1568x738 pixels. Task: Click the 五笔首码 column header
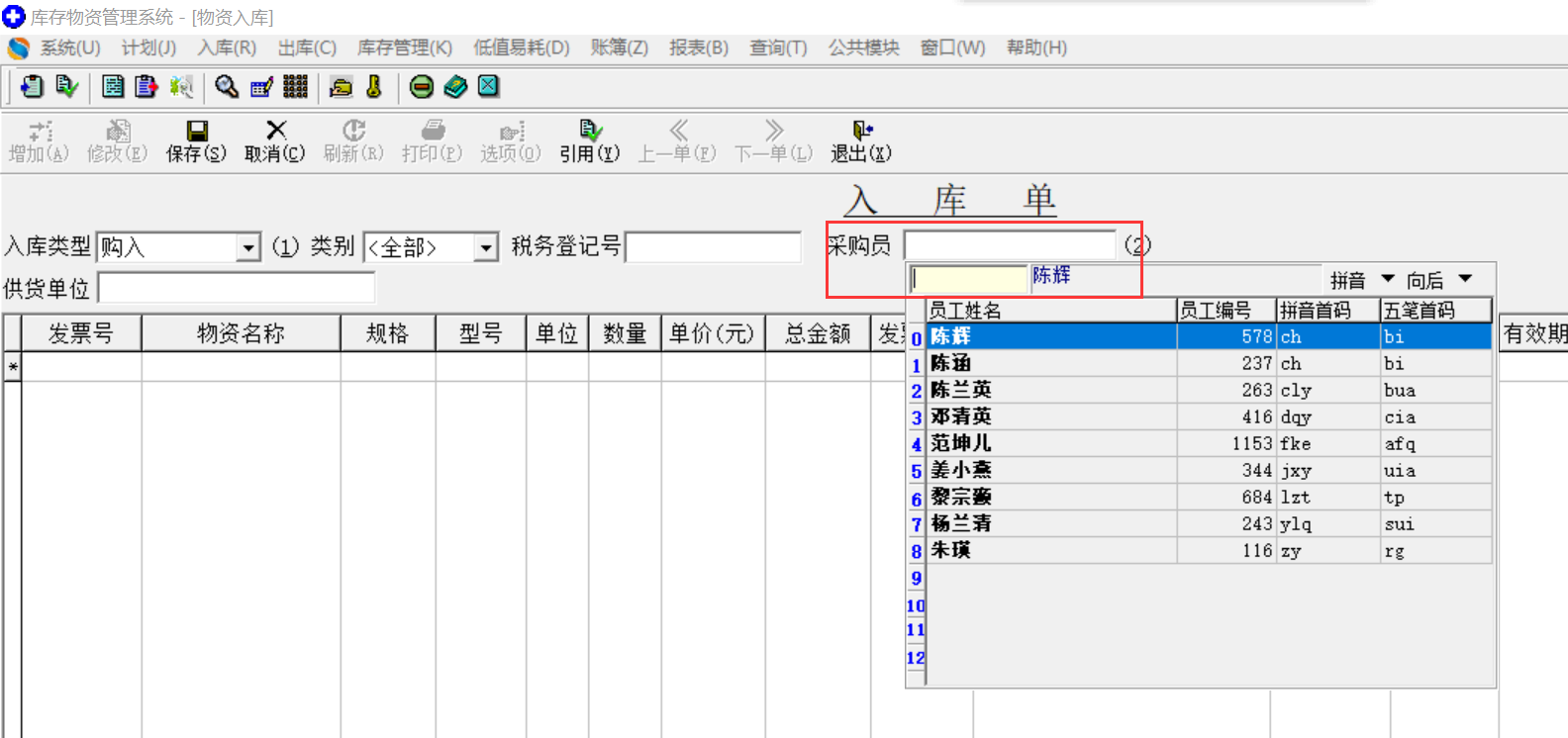[1436, 311]
